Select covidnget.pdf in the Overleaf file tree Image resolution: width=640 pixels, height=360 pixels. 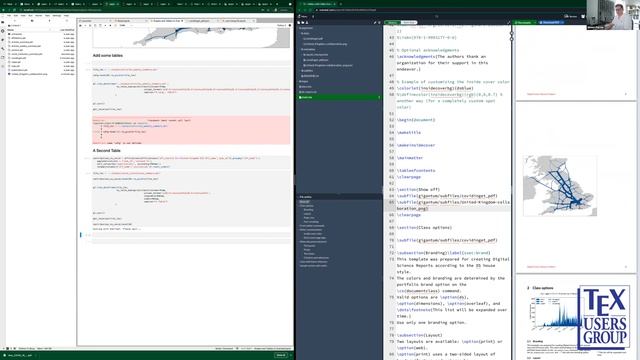click(x=314, y=39)
